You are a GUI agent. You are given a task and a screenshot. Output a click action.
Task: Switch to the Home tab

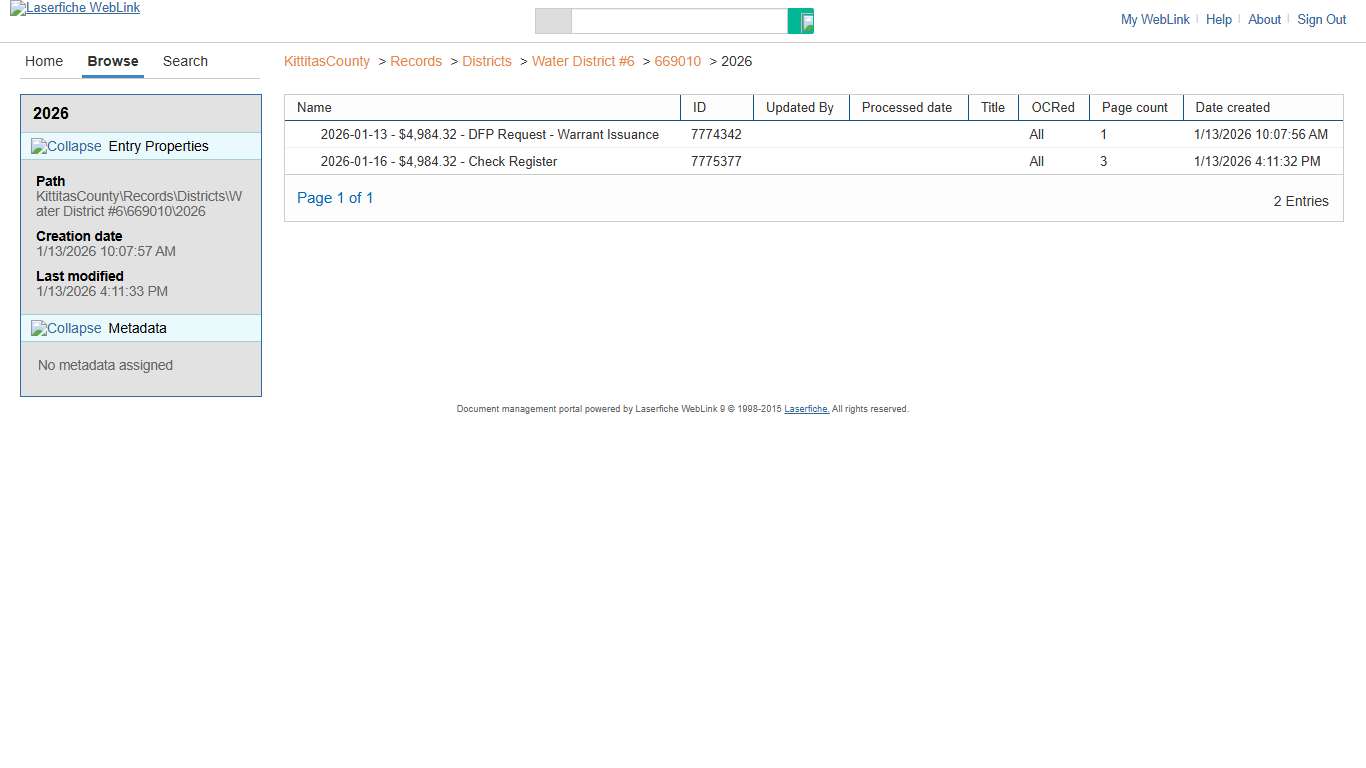(x=44, y=61)
